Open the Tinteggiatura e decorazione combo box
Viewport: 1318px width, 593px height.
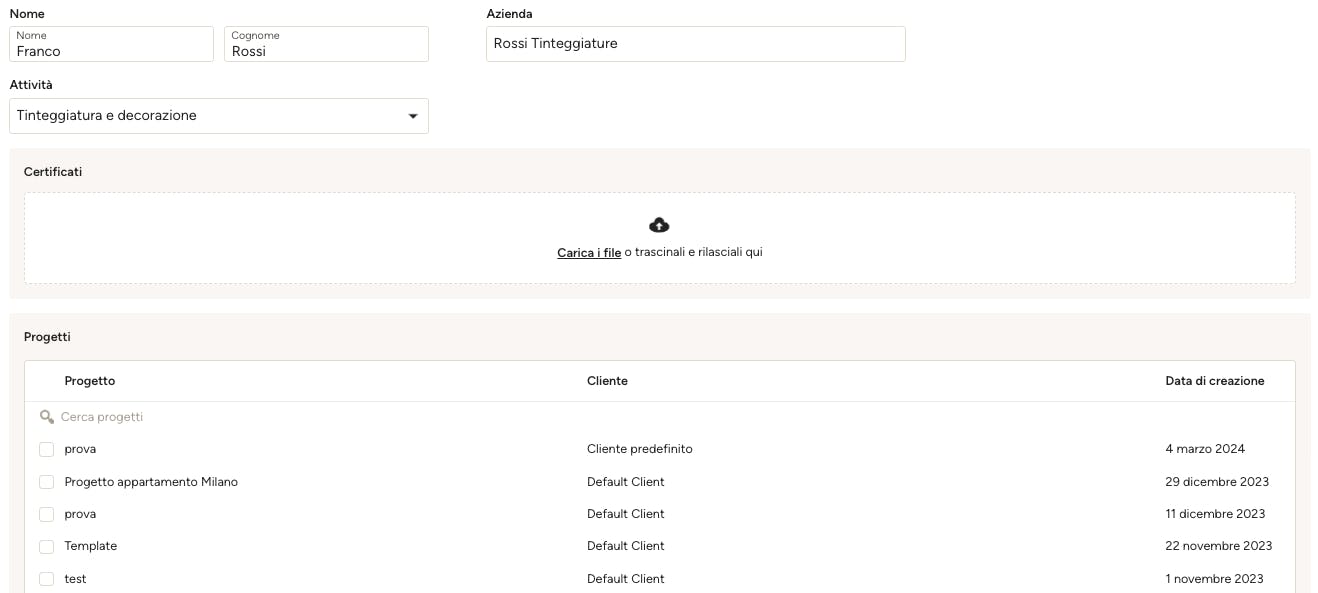[219, 116]
